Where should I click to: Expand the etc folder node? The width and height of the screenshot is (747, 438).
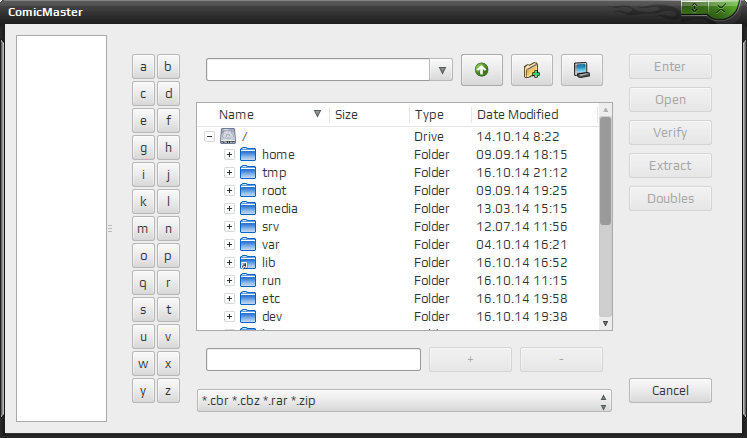(x=229, y=298)
